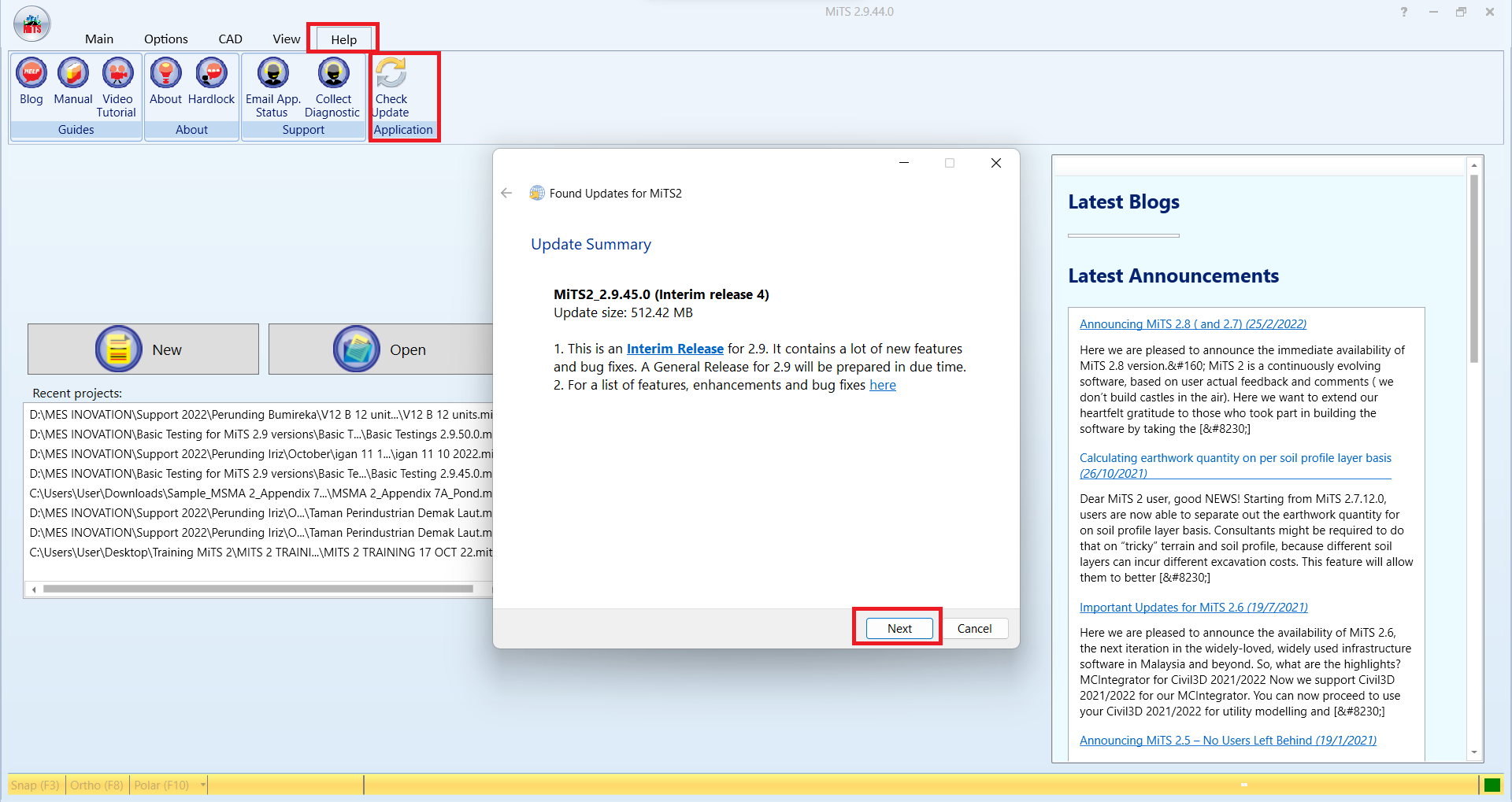
Task: Click the help question mark icon
Action: tap(1404, 12)
